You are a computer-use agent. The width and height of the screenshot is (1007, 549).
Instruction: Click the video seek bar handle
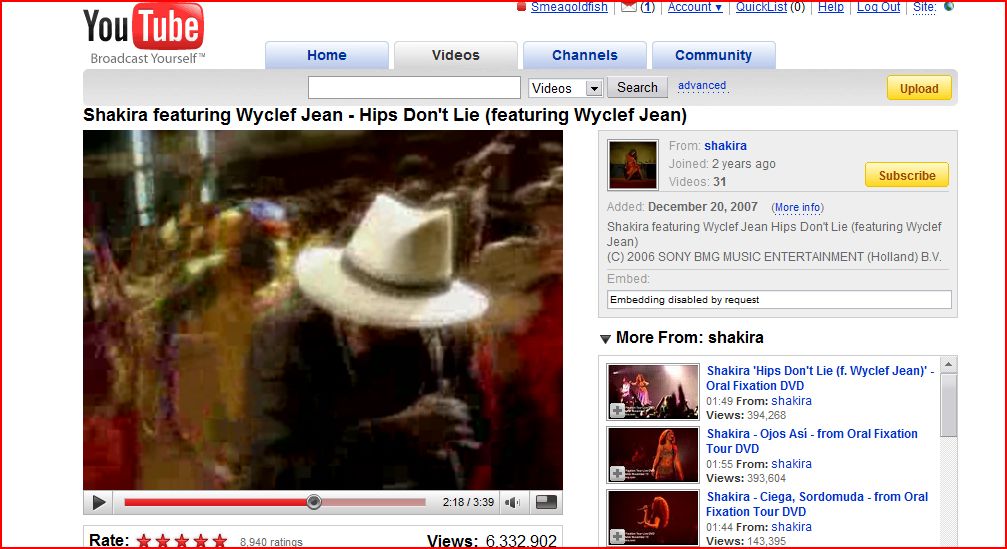[x=313, y=502]
